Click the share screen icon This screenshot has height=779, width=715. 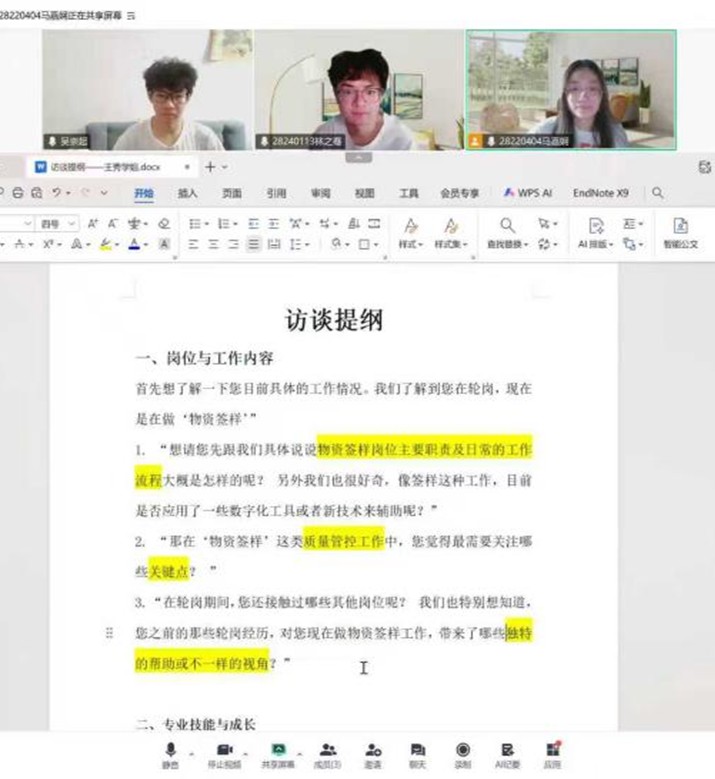tap(278, 753)
